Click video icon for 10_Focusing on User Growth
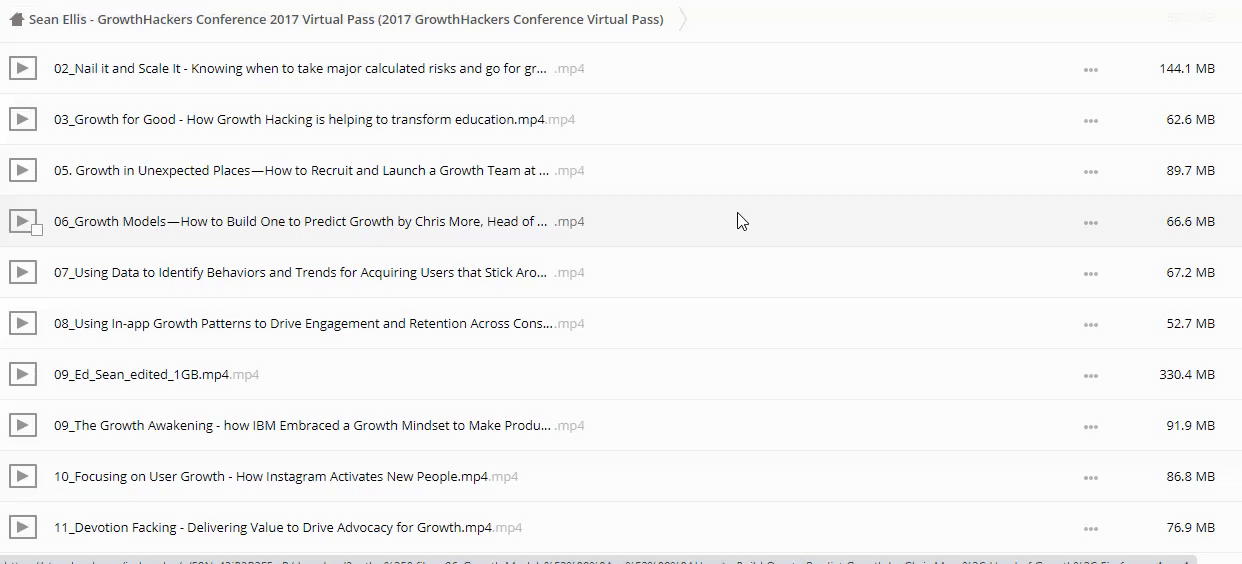Image resolution: width=1242 pixels, height=564 pixels. point(23,477)
